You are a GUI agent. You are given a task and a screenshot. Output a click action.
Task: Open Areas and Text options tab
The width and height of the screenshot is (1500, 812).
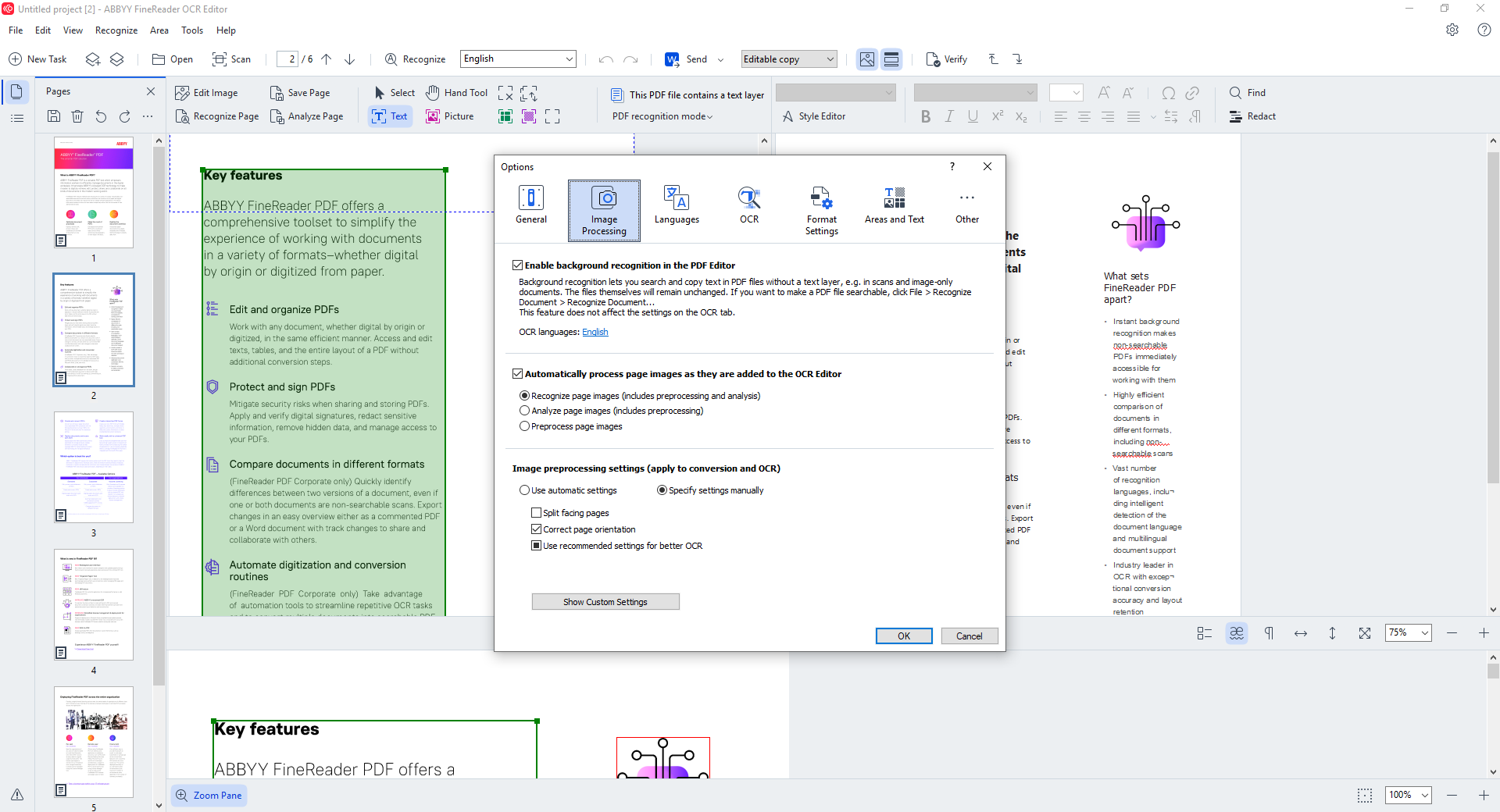coord(895,206)
